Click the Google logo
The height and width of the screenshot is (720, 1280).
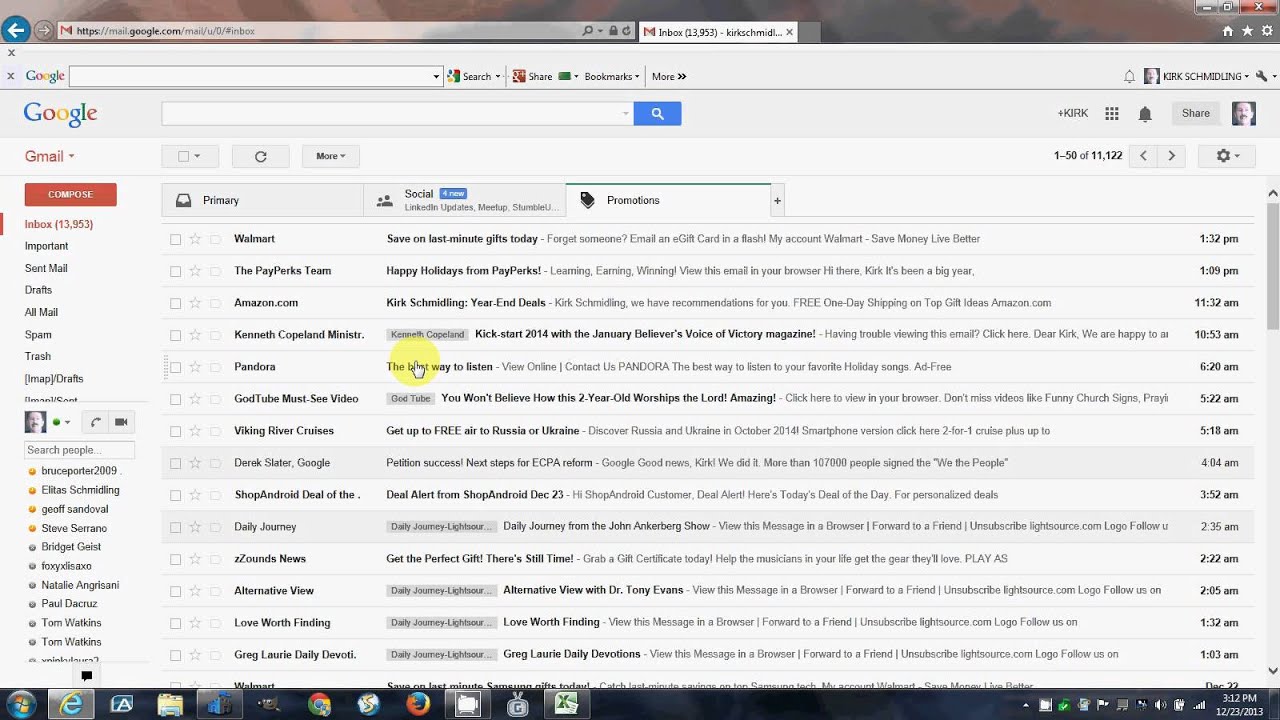(60, 114)
